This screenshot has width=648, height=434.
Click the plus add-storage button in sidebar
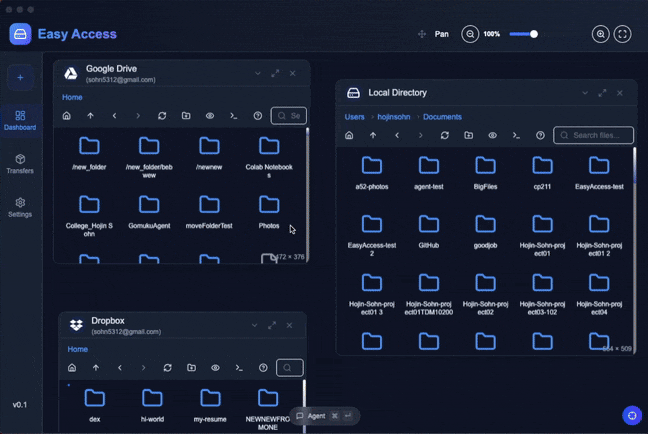pos(20,78)
